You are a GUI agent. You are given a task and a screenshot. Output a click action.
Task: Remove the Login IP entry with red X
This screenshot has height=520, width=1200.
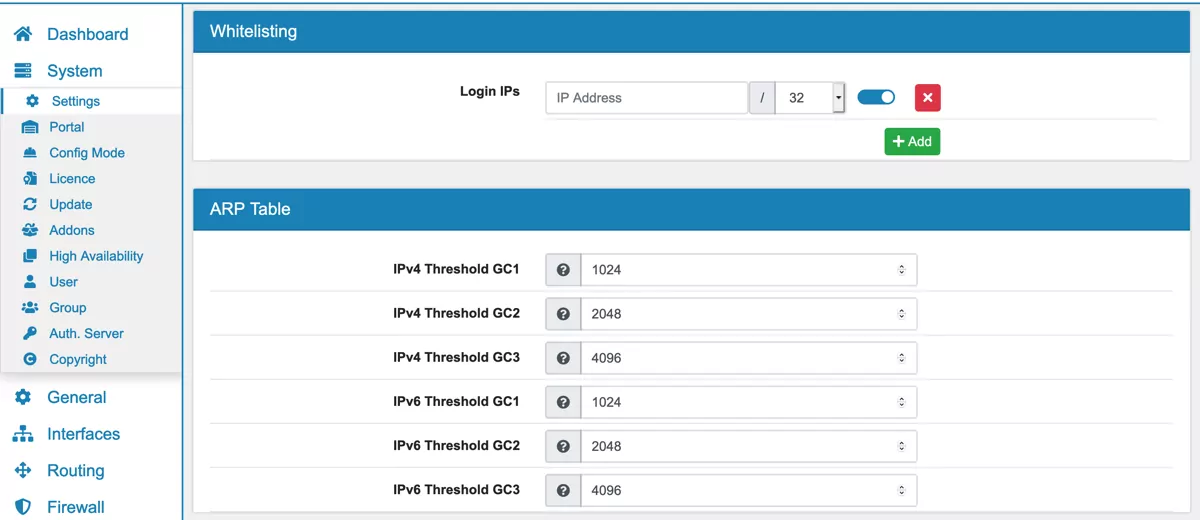[x=927, y=98]
